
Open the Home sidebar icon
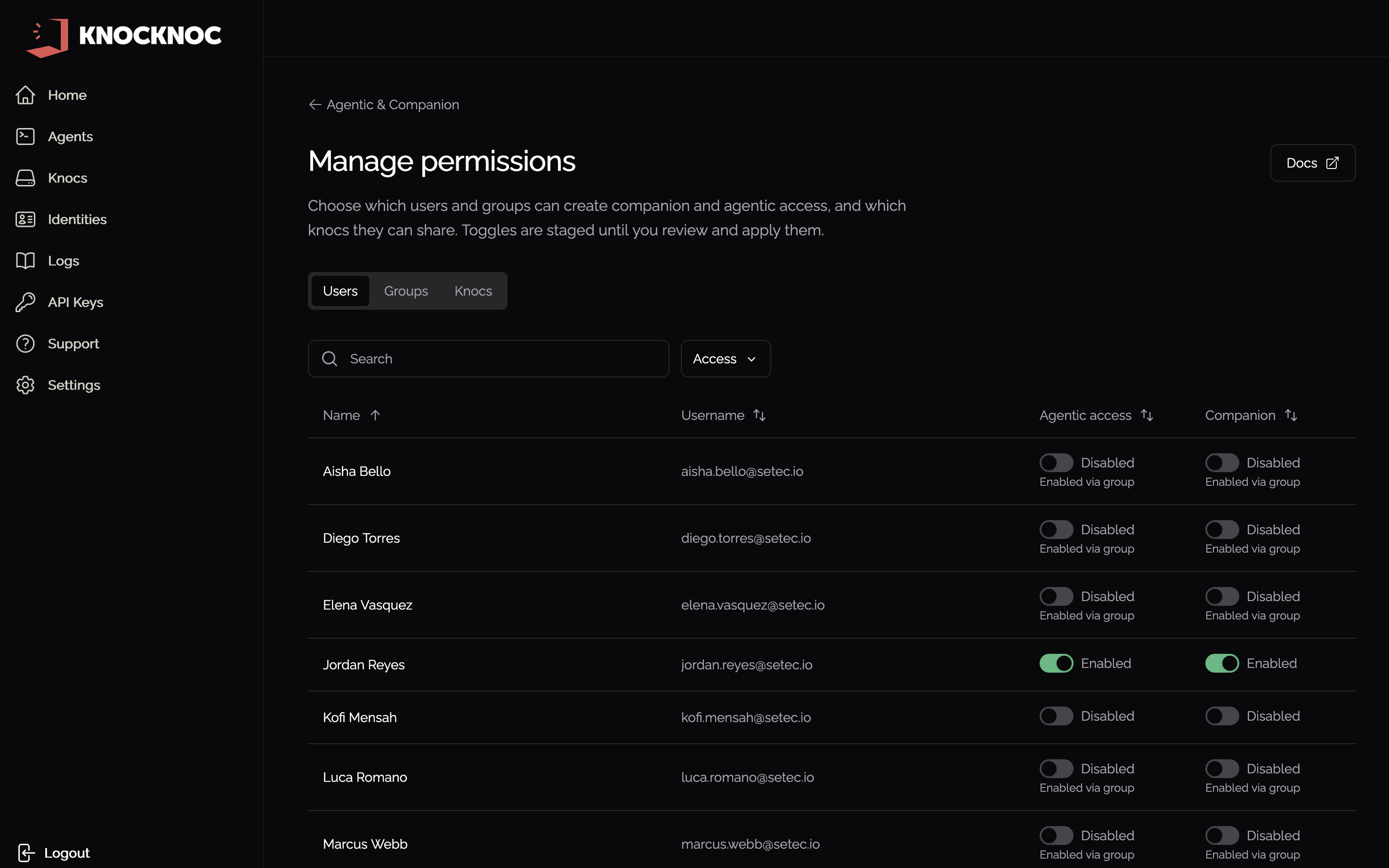(25, 95)
